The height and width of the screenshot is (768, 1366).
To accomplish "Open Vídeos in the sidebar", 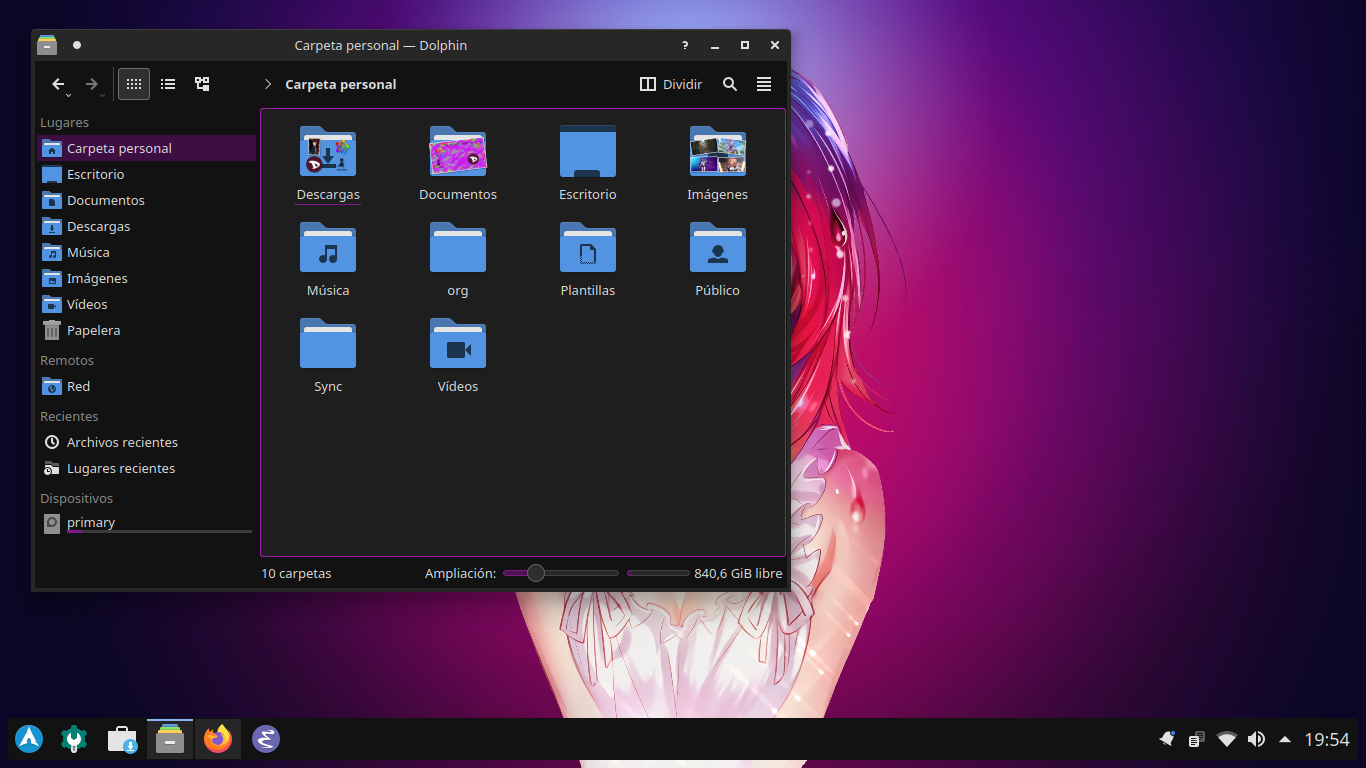I will click(x=146, y=304).
